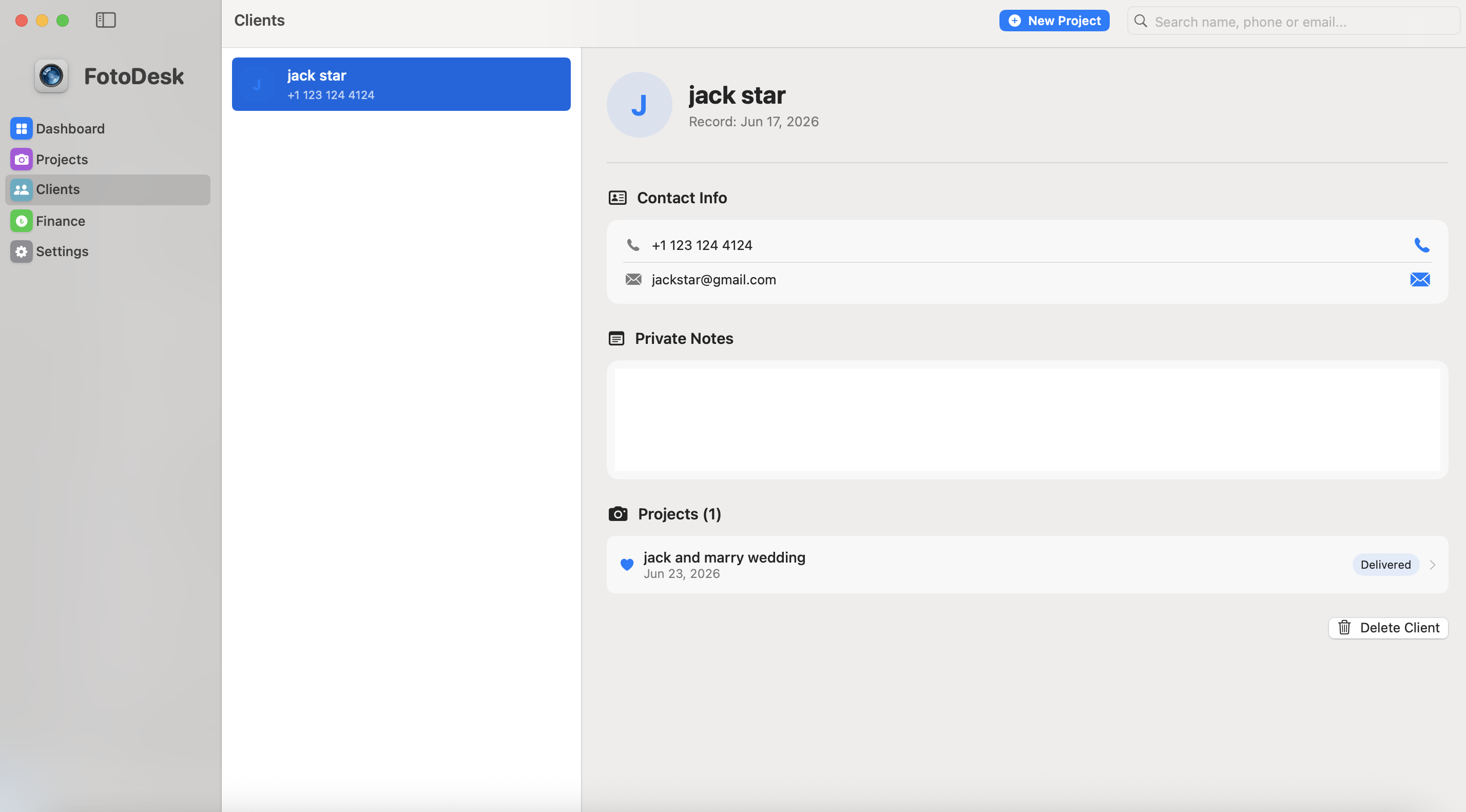Screen dimensions: 1466x812
Task: Click the jack star header name
Action: point(737,95)
